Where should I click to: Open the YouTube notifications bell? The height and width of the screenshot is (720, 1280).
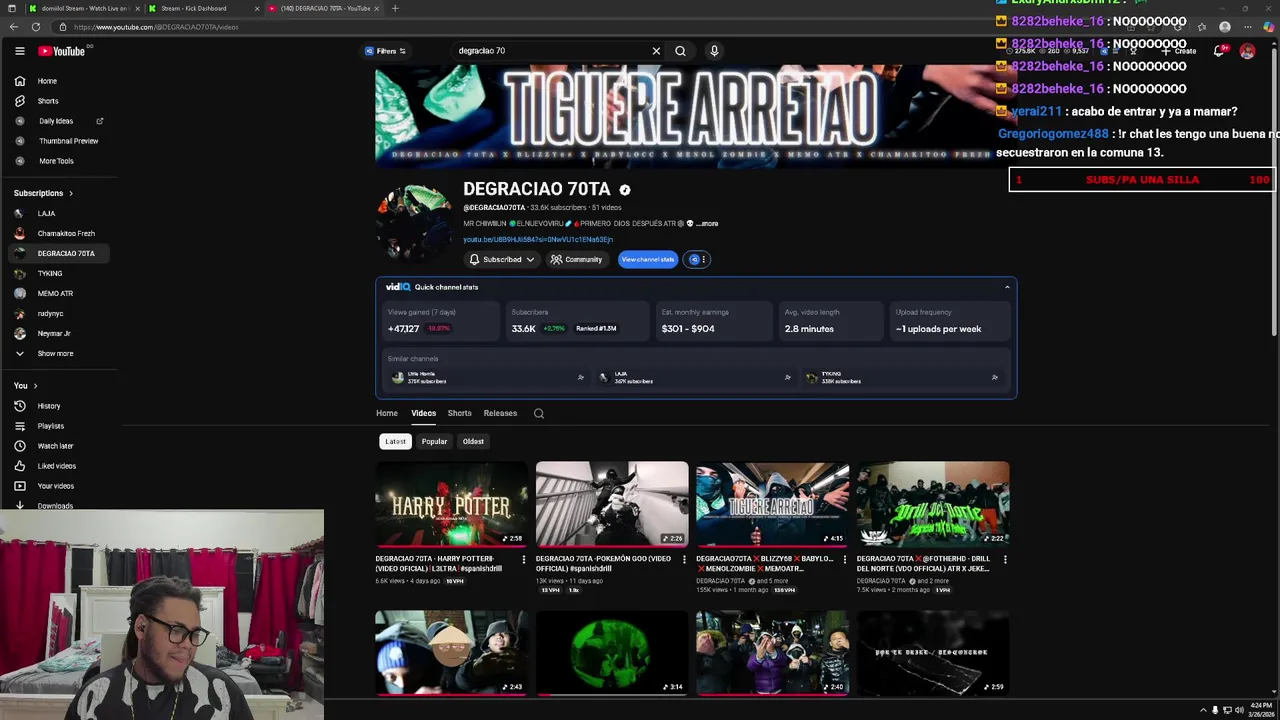(1219, 51)
